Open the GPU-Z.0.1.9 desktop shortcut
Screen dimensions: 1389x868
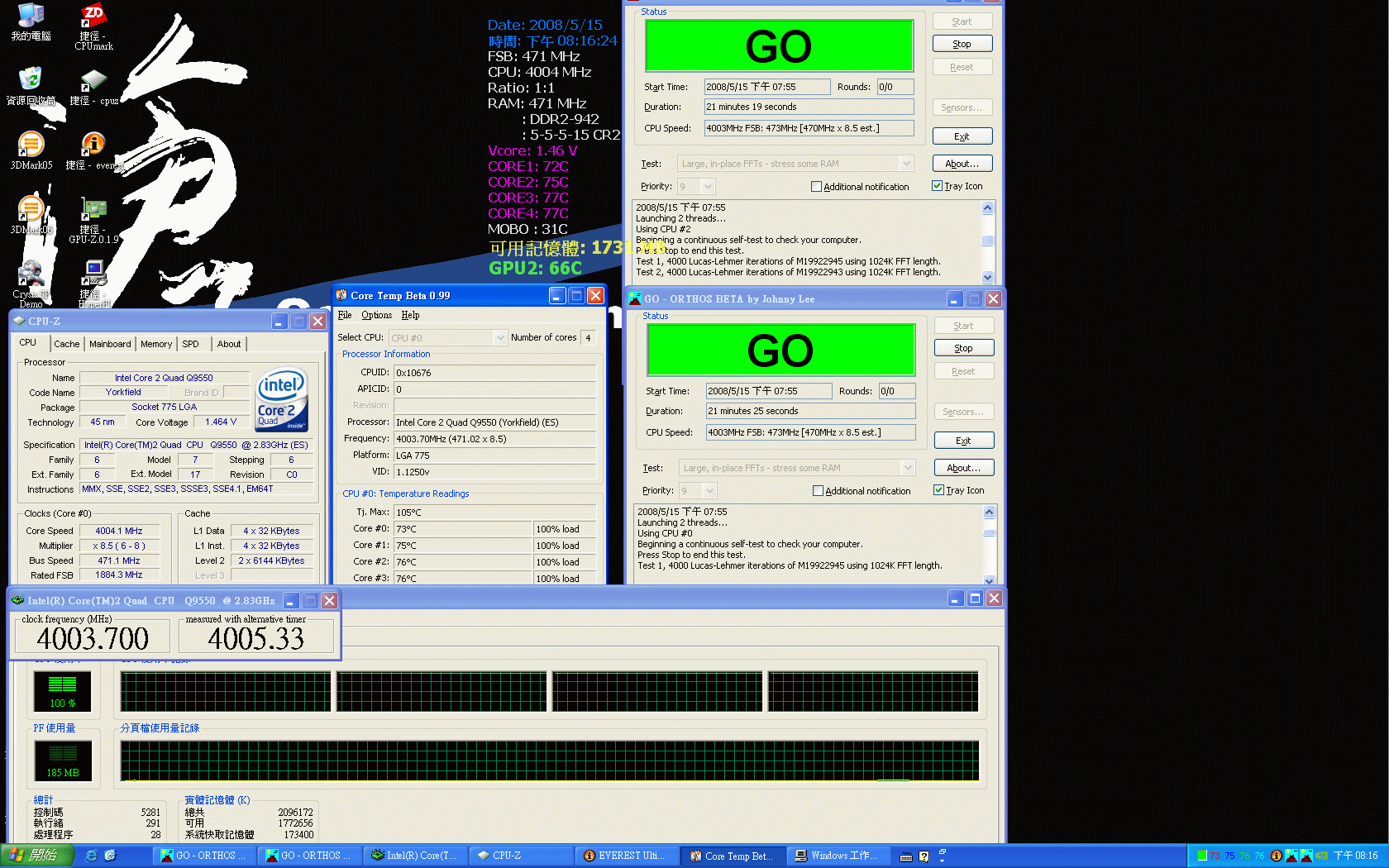[x=93, y=220]
